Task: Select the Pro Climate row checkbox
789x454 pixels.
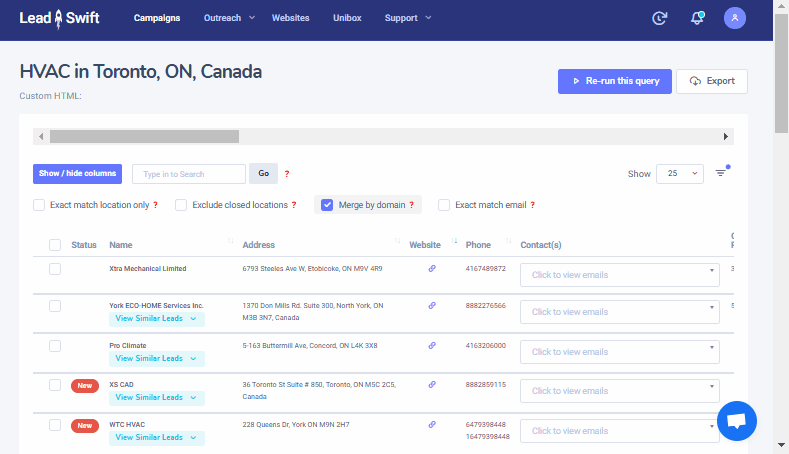Action: click(55, 346)
